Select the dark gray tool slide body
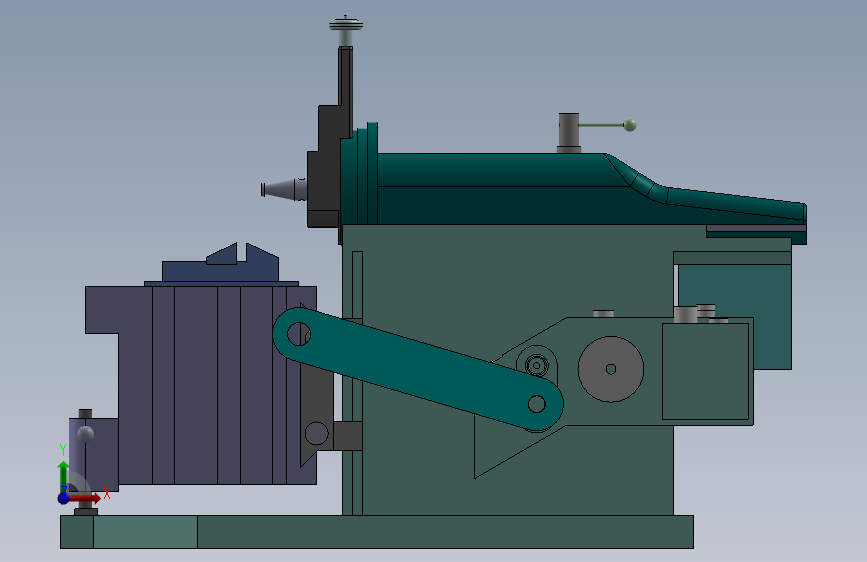Viewport: 867px width, 562px height. [x=328, y=166]
